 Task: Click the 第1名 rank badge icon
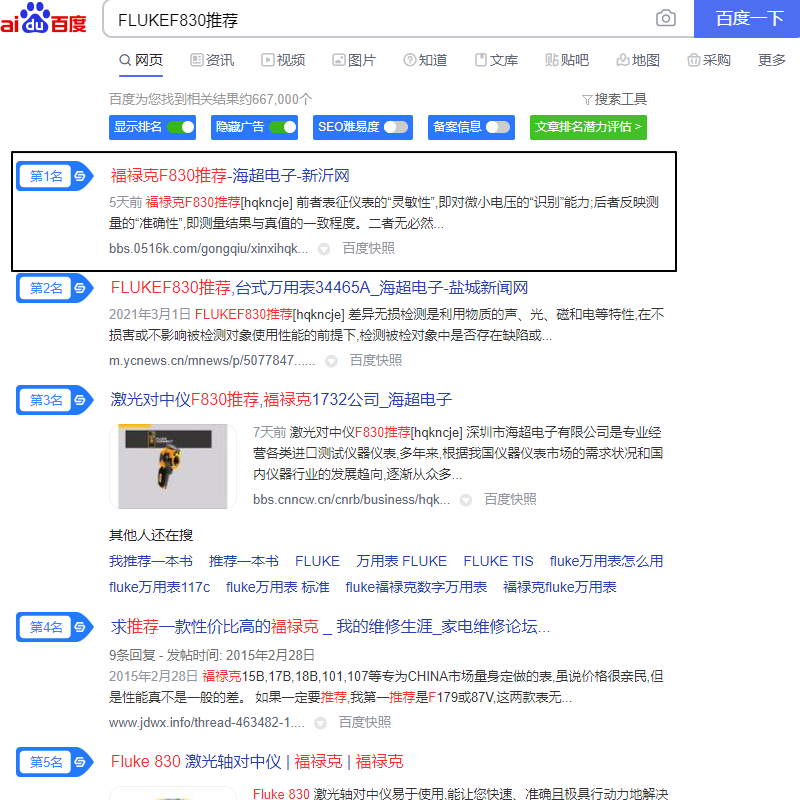coord(55,176)
